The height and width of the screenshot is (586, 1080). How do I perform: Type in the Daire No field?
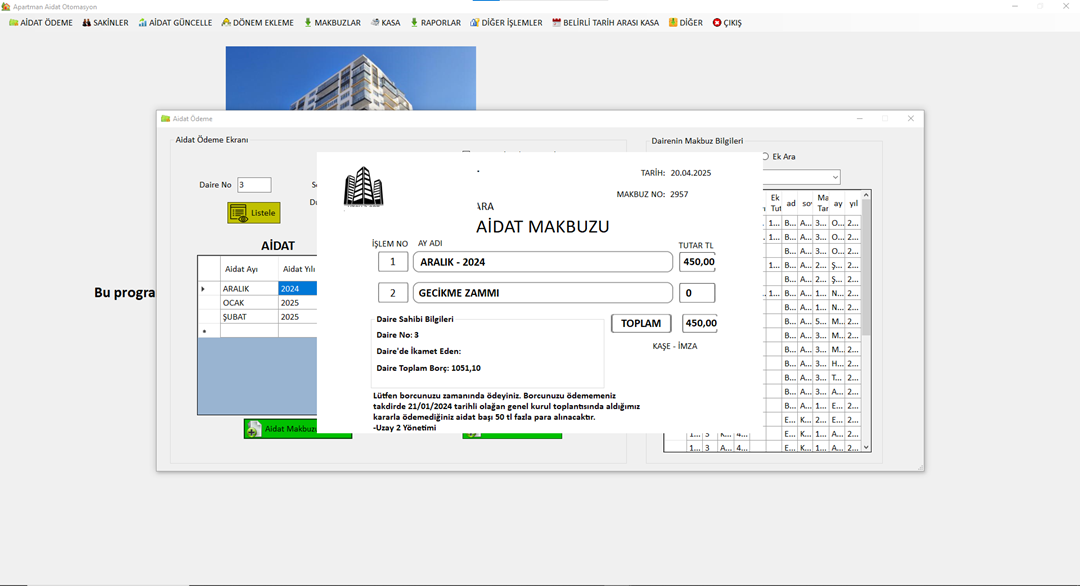pyautogui.click(x=254, y=184)
